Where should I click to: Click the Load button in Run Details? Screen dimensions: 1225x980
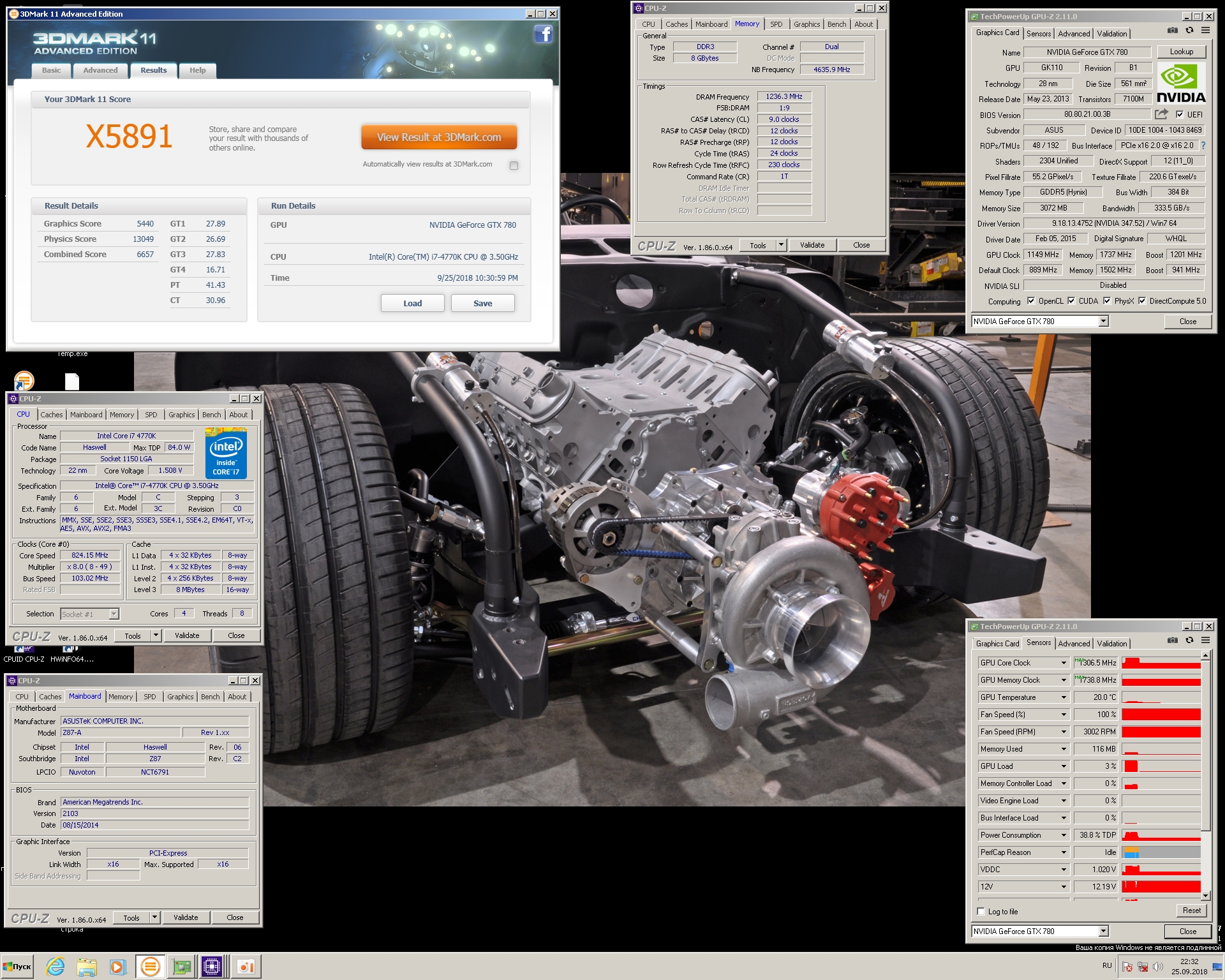413,303
